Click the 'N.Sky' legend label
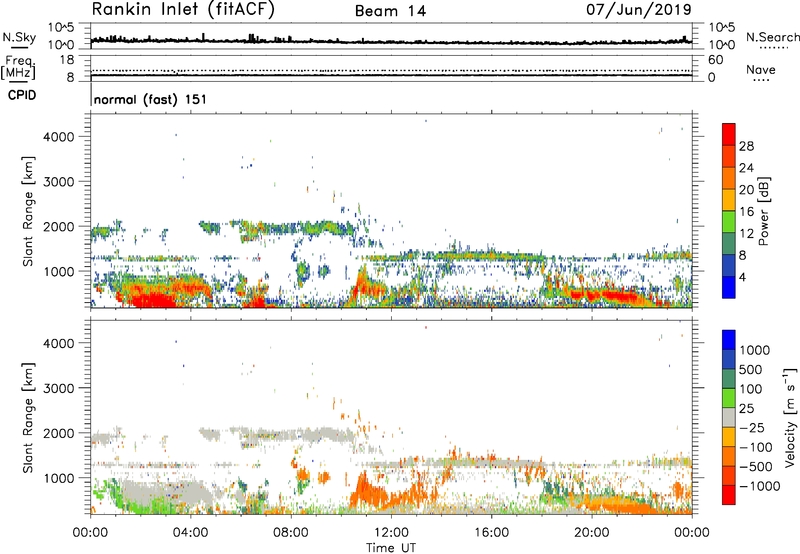The height and width of the screenshot is (554, 800). pyautogui.click(x=19, y=37)
